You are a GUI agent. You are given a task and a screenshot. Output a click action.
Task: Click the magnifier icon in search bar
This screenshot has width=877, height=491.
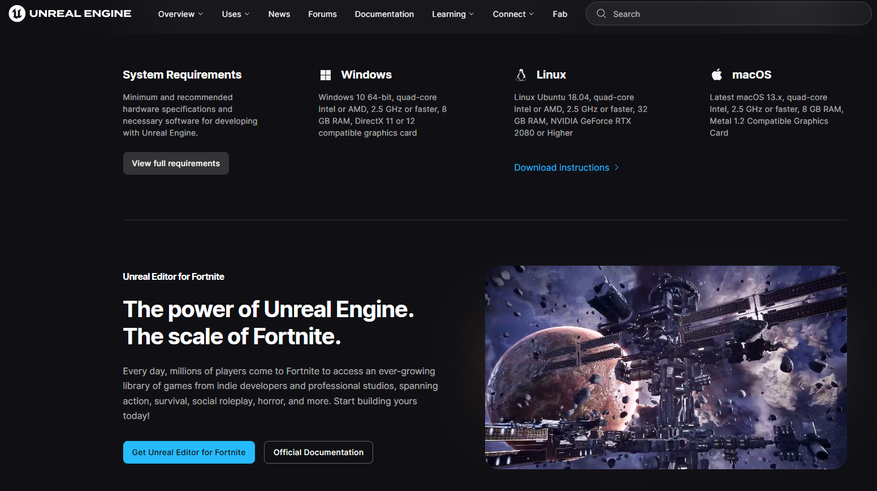click(x=601, y=13)
